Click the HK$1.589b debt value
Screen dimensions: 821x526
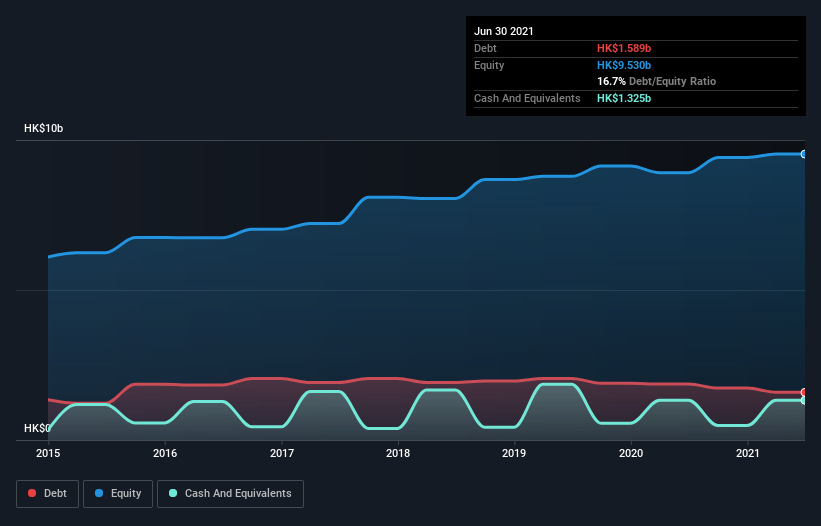tap(624, 48)
